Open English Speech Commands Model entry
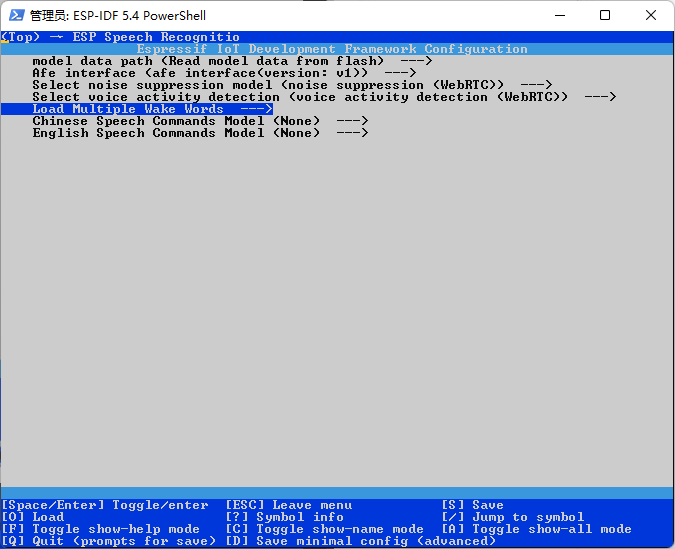The width and height of the screenshot is (675, 549). tap(200, 133)
